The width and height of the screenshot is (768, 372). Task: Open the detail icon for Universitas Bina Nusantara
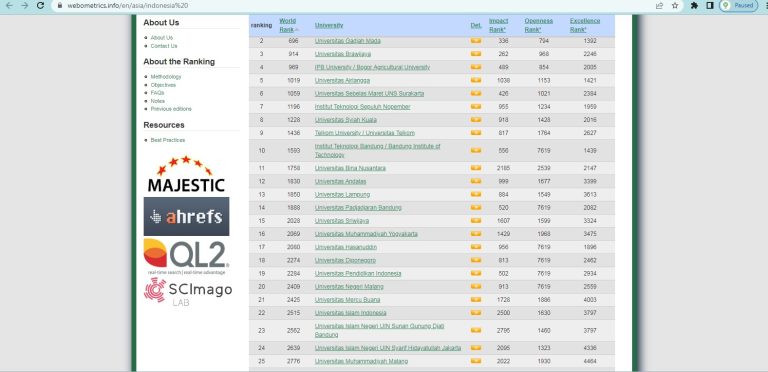click(476, 168)
